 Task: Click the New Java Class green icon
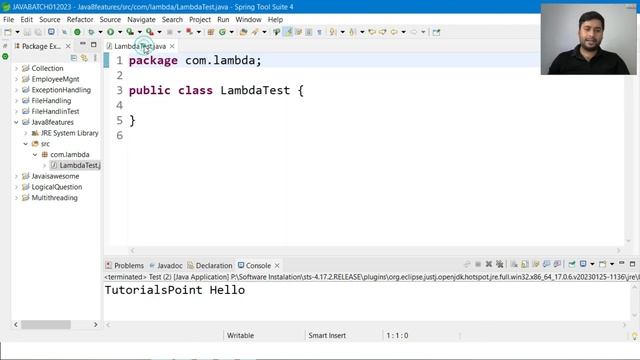point(222,32)
